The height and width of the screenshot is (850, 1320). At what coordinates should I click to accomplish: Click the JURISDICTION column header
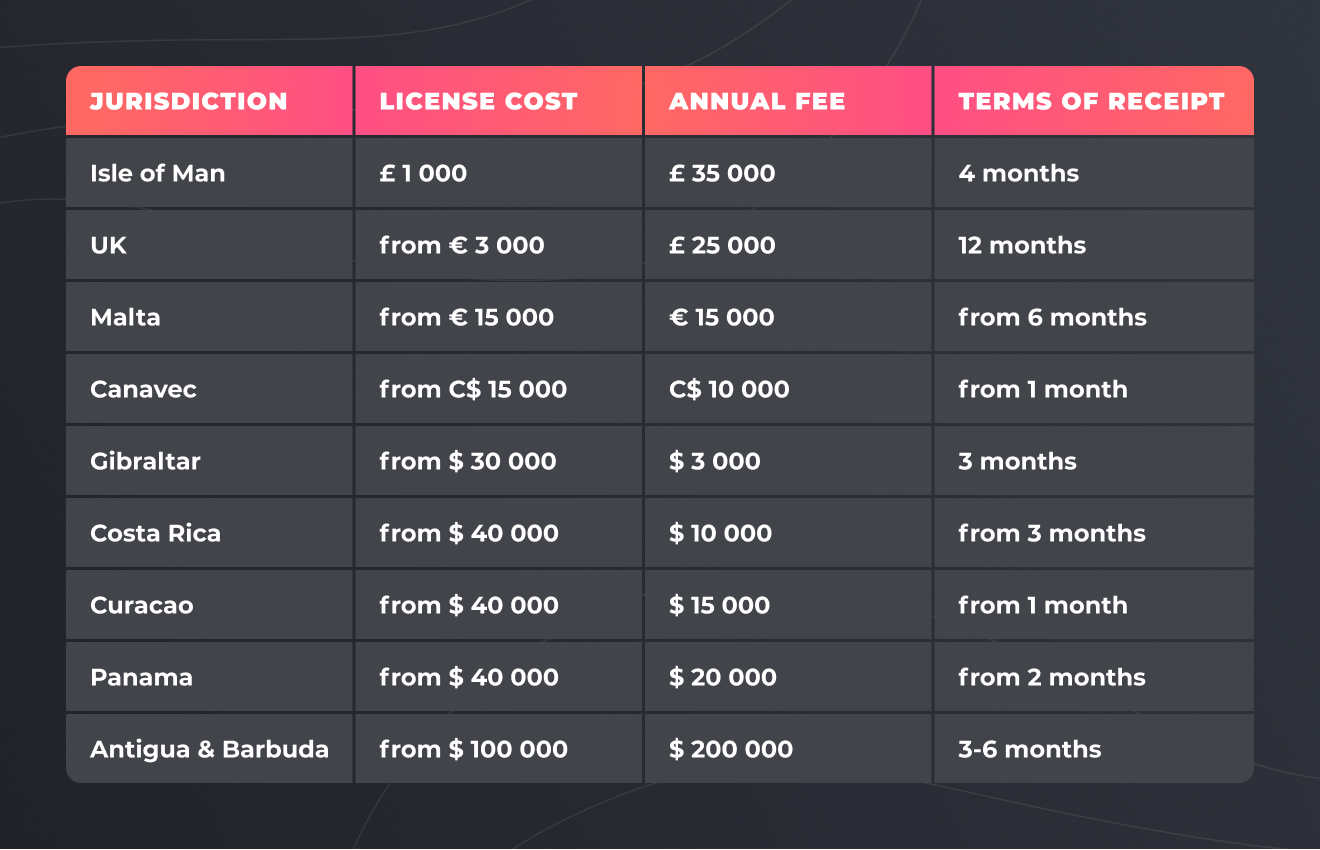[209, 101]
